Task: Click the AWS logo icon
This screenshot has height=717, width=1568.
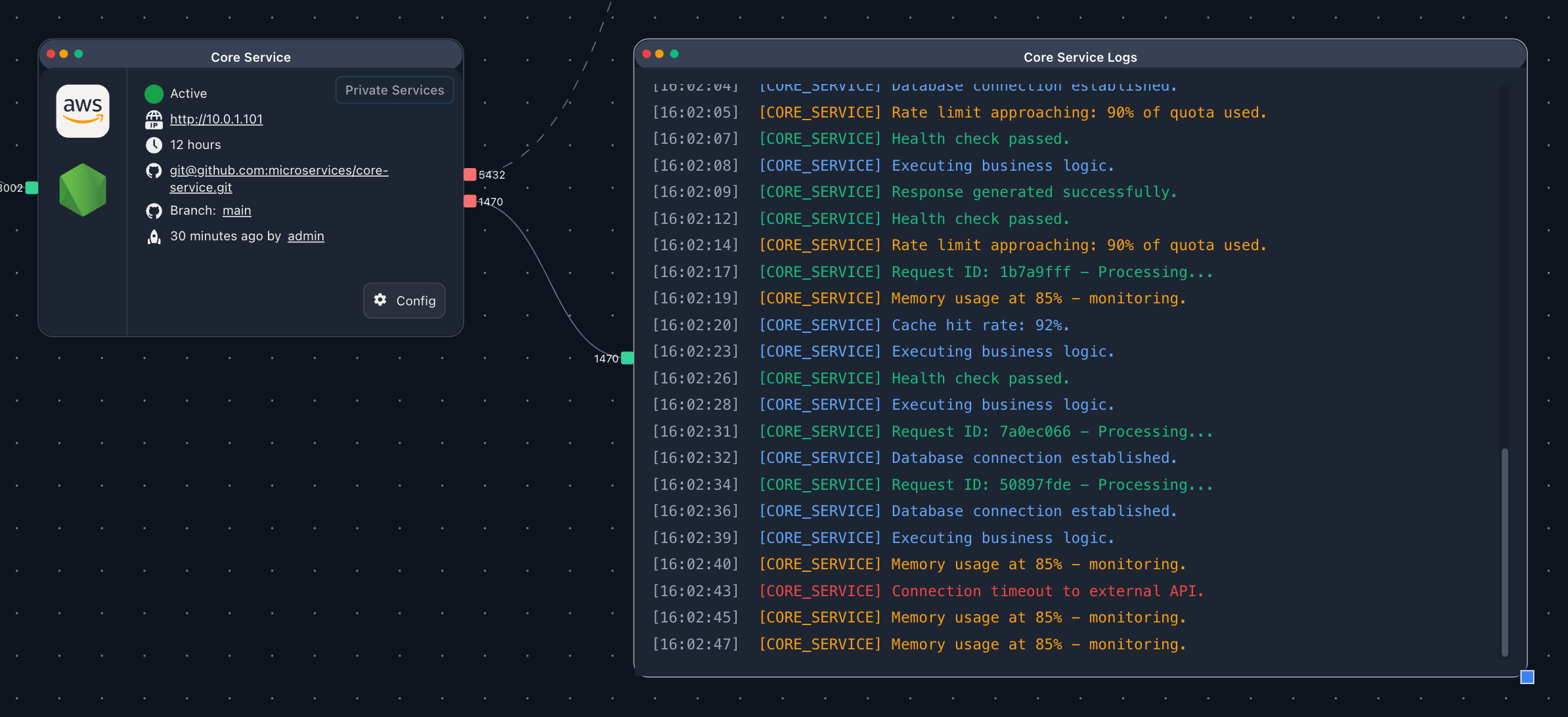Action: coord(83,111)
